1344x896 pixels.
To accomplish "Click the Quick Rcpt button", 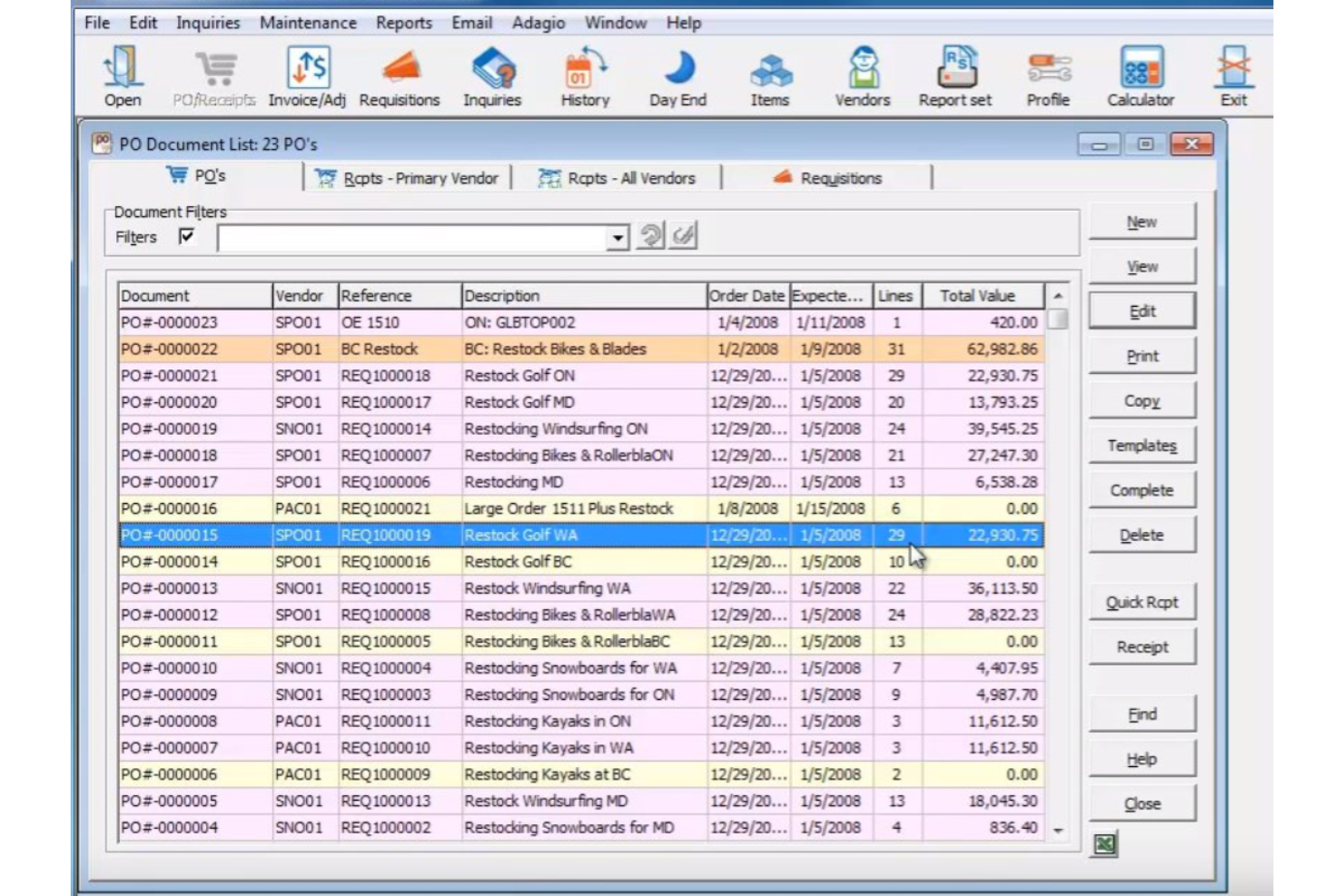I will 1141,602.
